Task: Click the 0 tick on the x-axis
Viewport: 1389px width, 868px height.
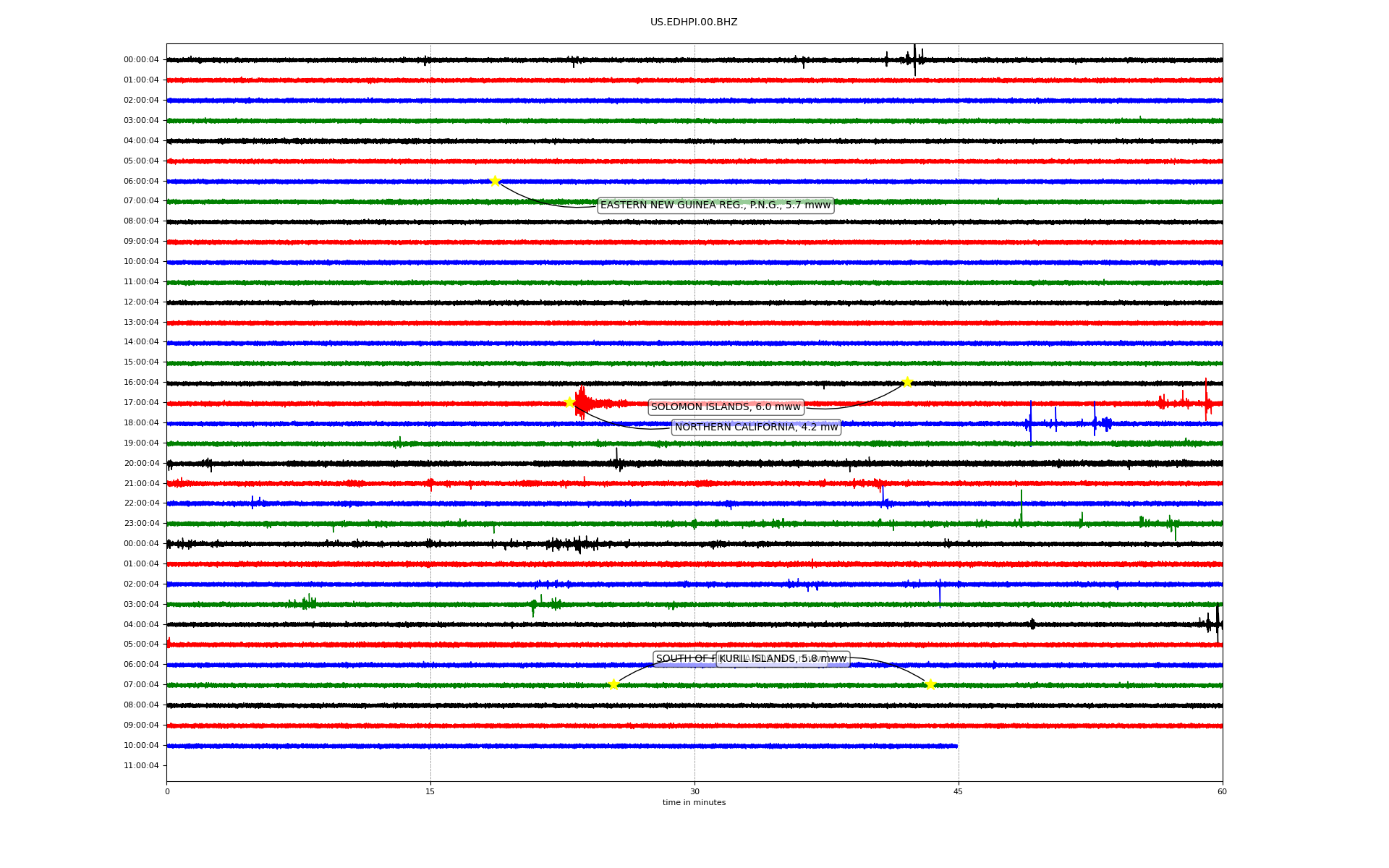Action: click(x=167, y=791)
